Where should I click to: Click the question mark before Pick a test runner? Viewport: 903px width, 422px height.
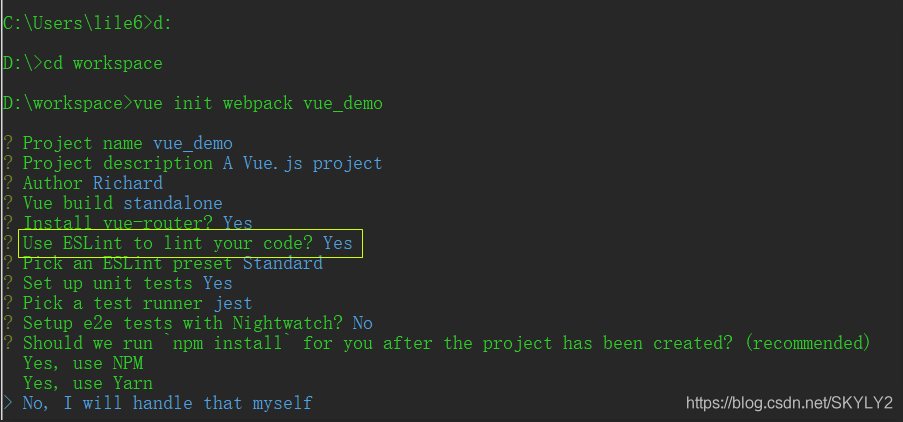pyautogui.click(x=7, y=303)
